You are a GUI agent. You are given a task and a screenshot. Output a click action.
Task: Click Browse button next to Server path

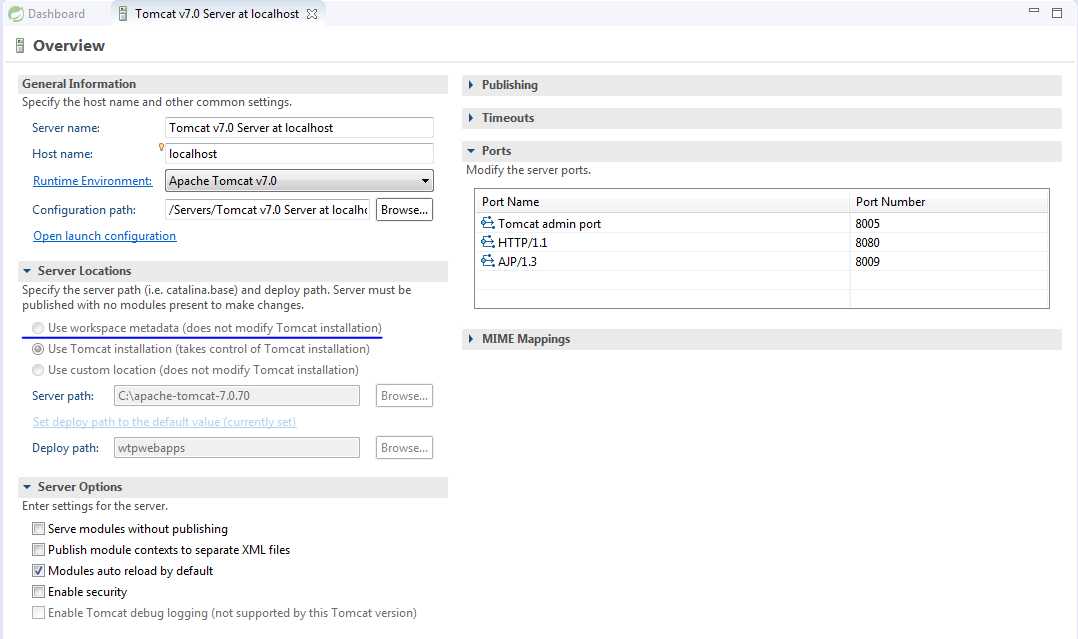coord(404,396)
